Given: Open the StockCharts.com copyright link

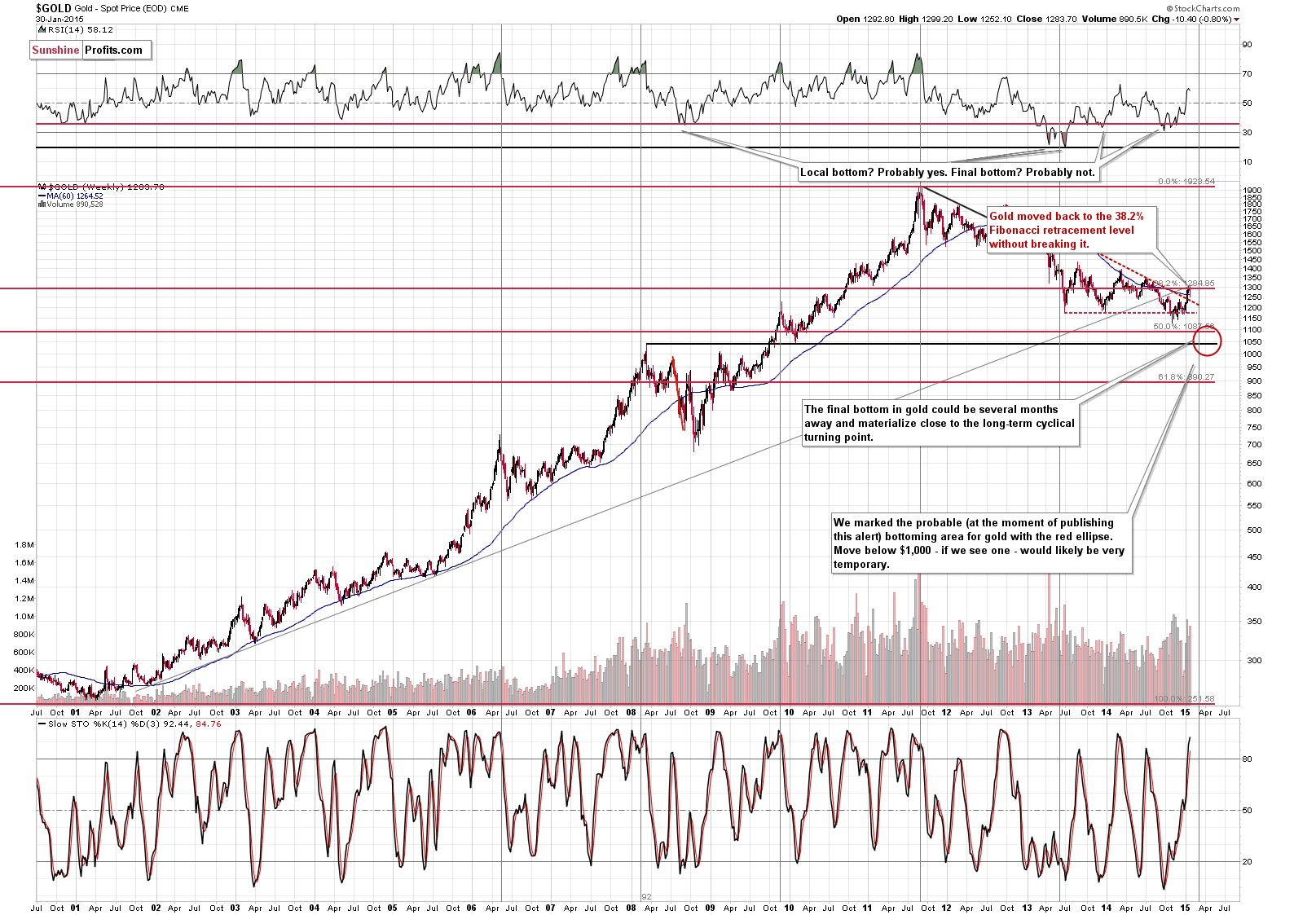Looking at the screenshot, I should tap(1204, 8).
